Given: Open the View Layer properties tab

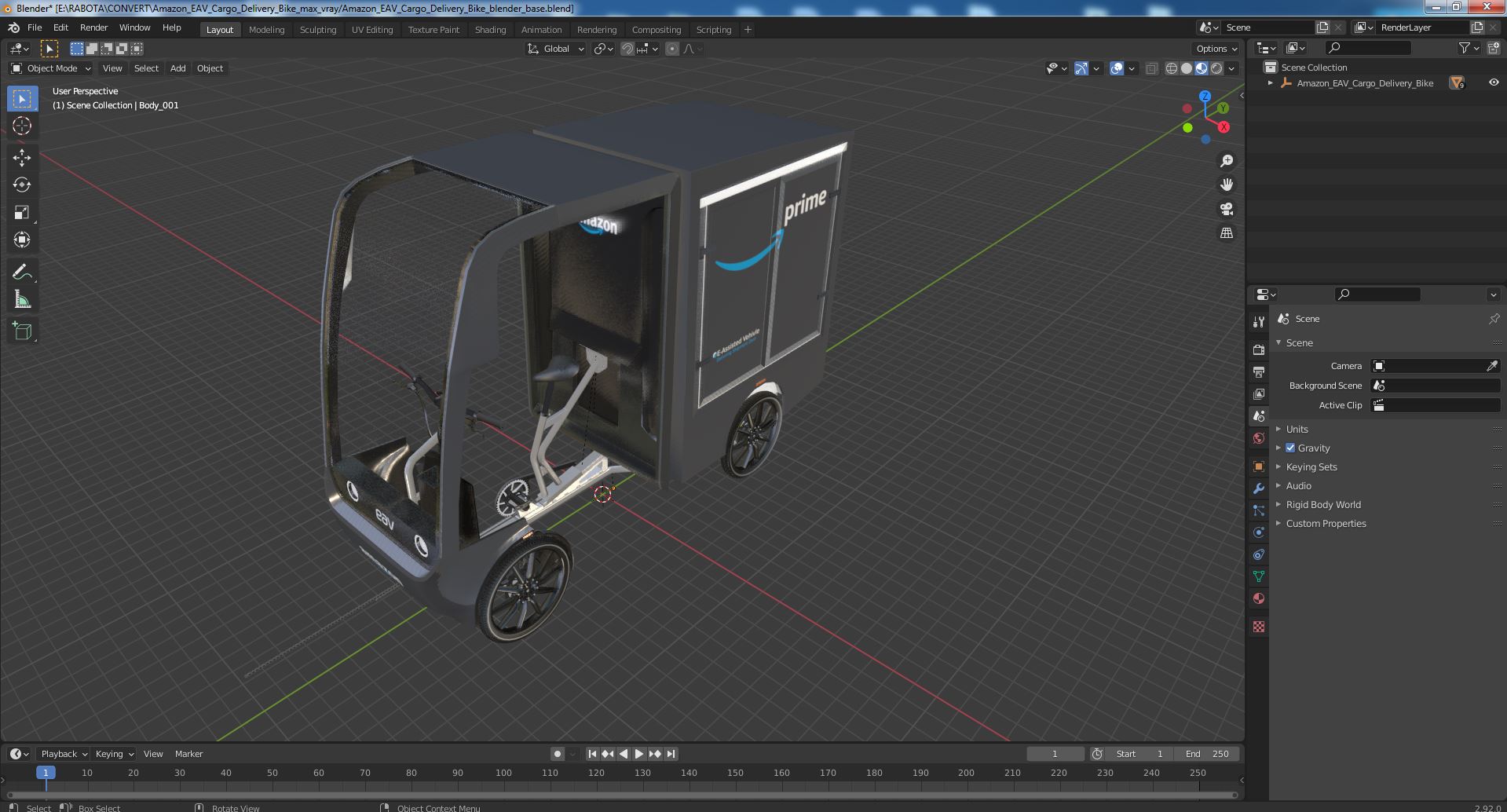Looking at the screenshot, I should [x=1259, y=393].
